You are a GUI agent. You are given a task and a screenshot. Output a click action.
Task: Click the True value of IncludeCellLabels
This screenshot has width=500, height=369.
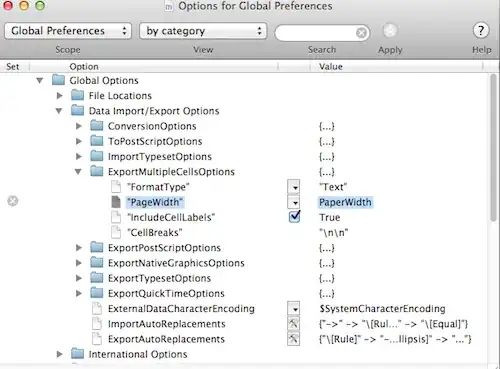point(330,217)
